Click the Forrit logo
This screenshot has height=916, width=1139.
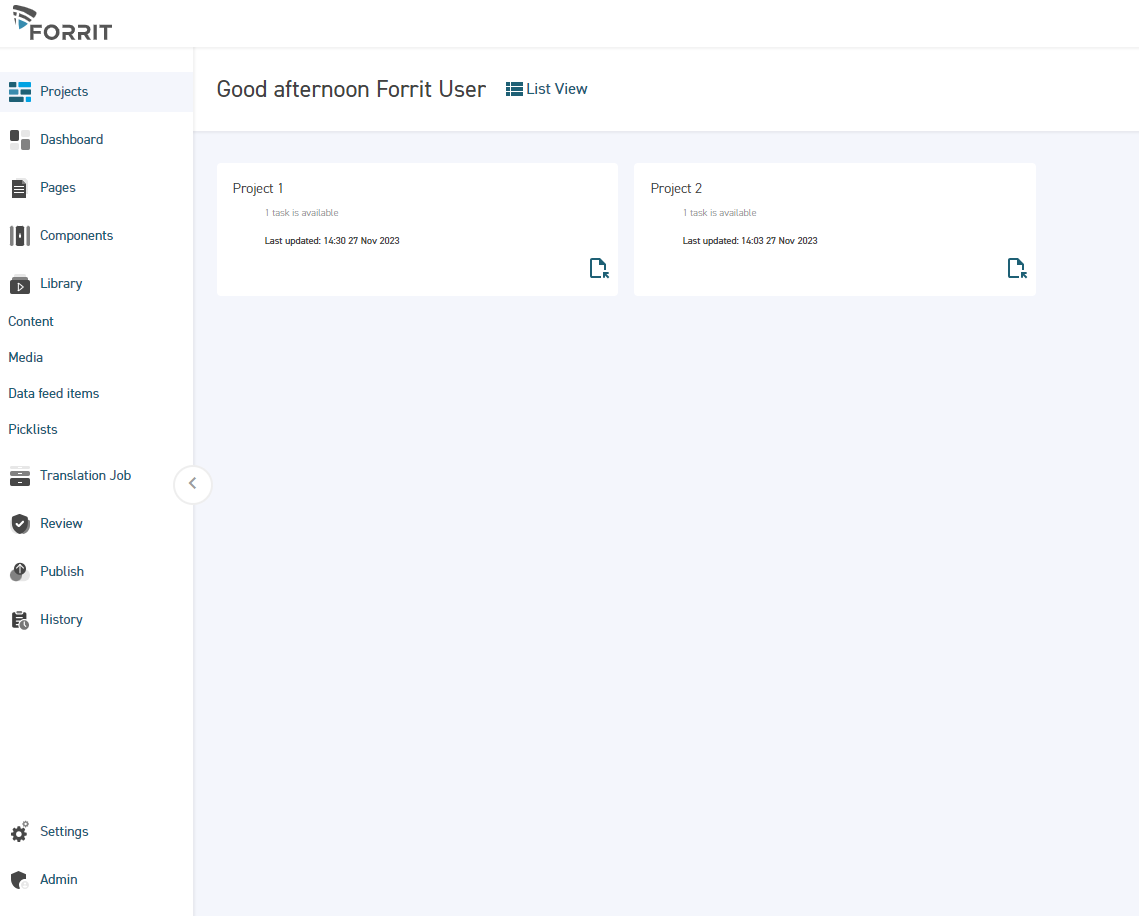tap(61, 23)
